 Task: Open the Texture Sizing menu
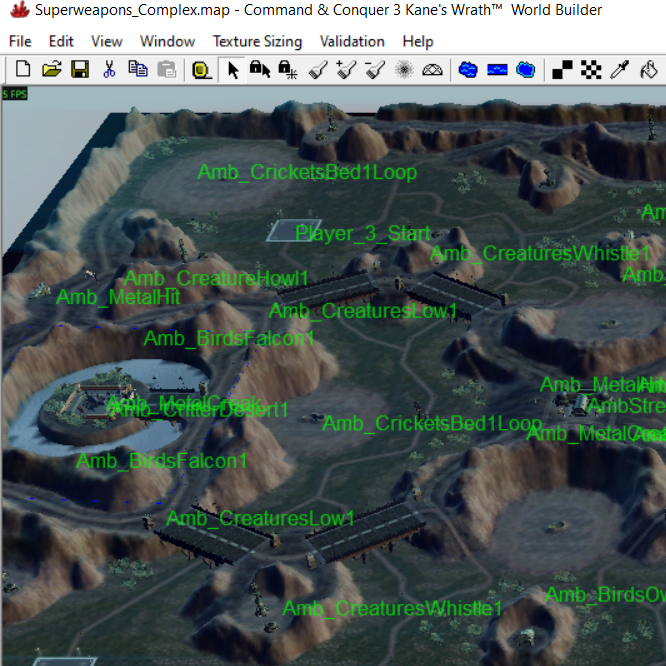(x=257, y=41)
